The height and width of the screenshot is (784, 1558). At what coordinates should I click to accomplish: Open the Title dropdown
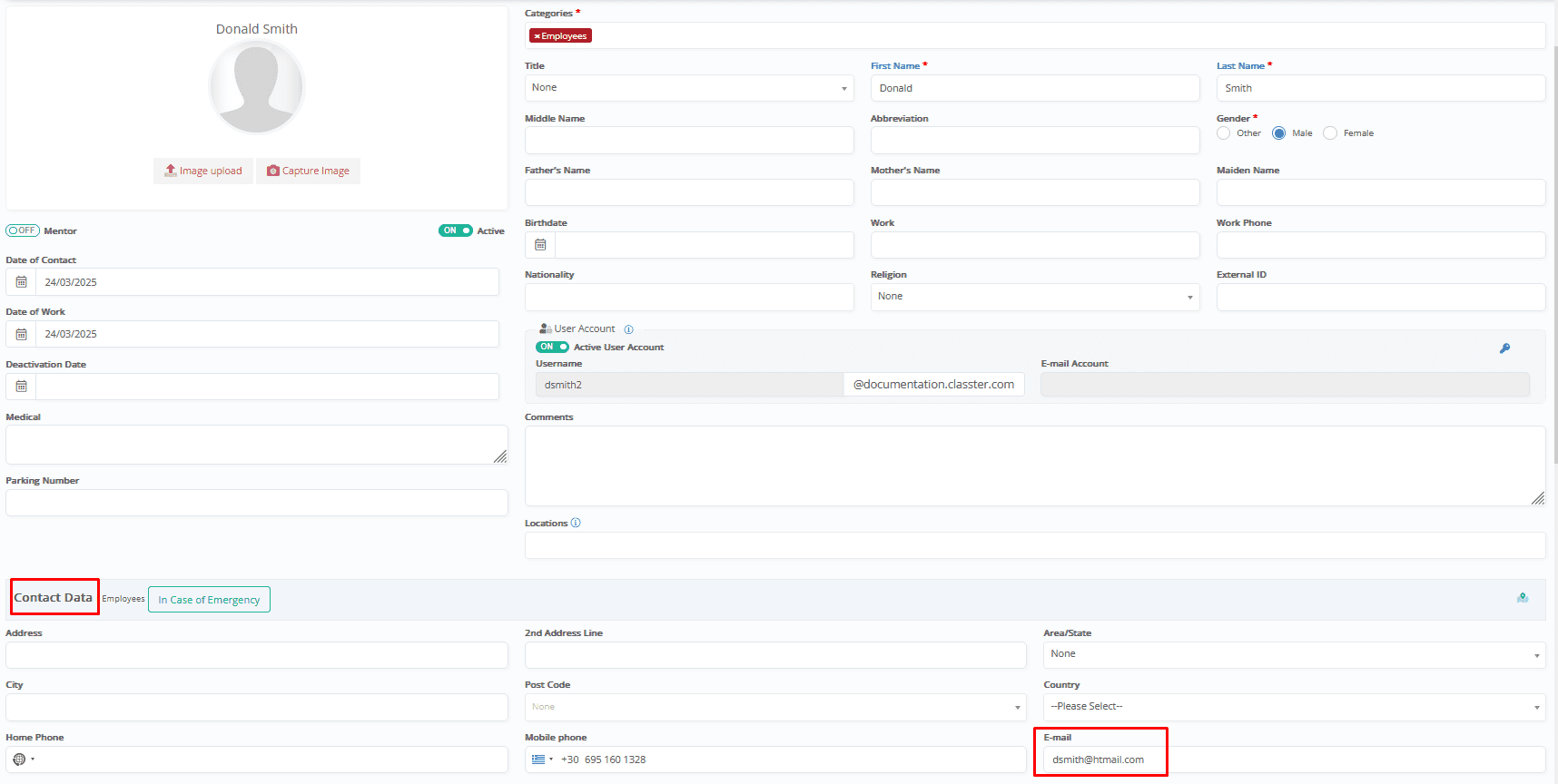689,88
